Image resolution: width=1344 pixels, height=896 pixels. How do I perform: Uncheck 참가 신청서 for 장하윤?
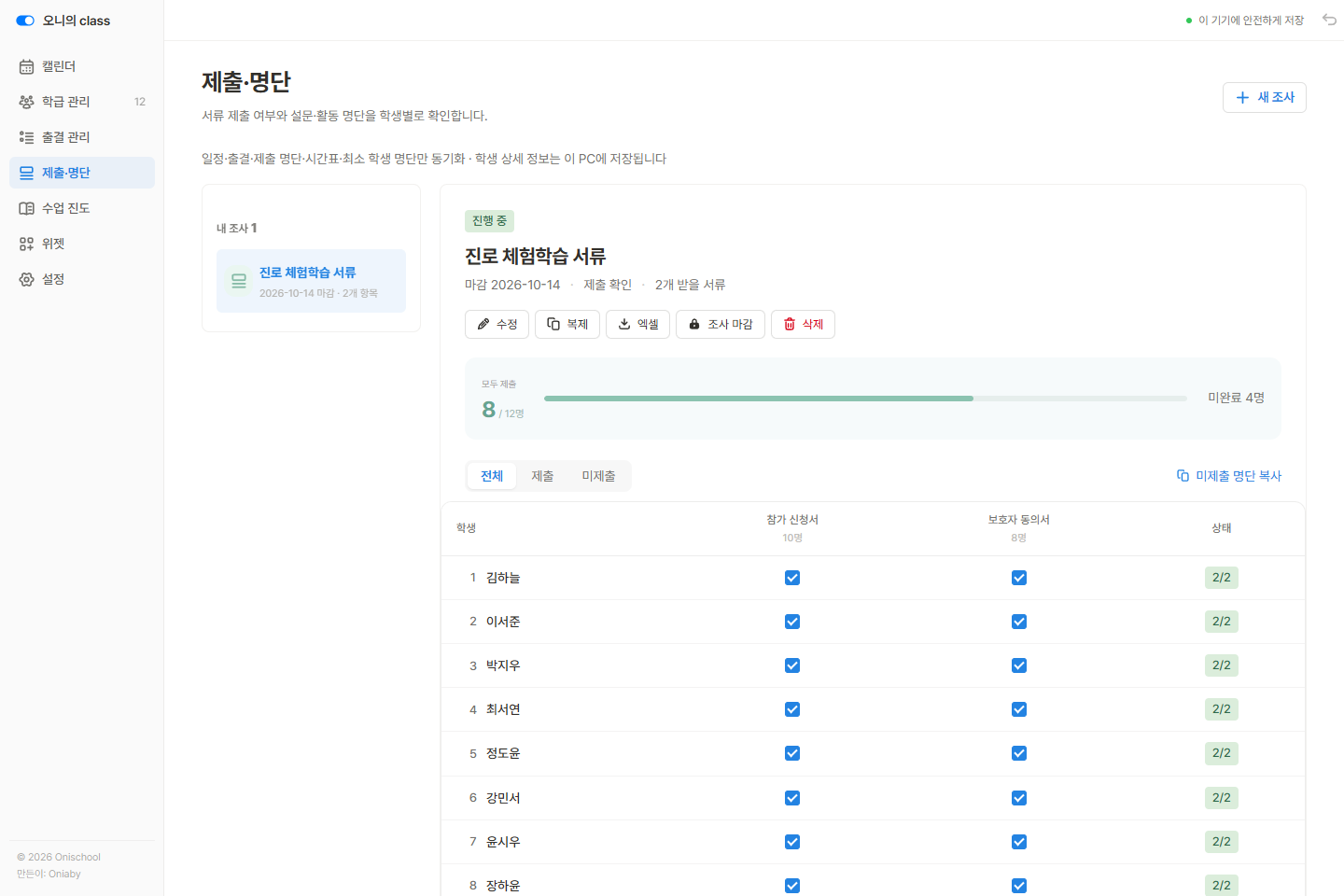point(792,886)
